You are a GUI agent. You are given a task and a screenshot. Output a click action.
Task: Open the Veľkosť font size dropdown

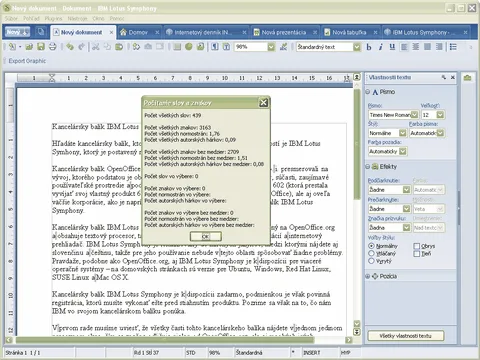click(440, 115)
